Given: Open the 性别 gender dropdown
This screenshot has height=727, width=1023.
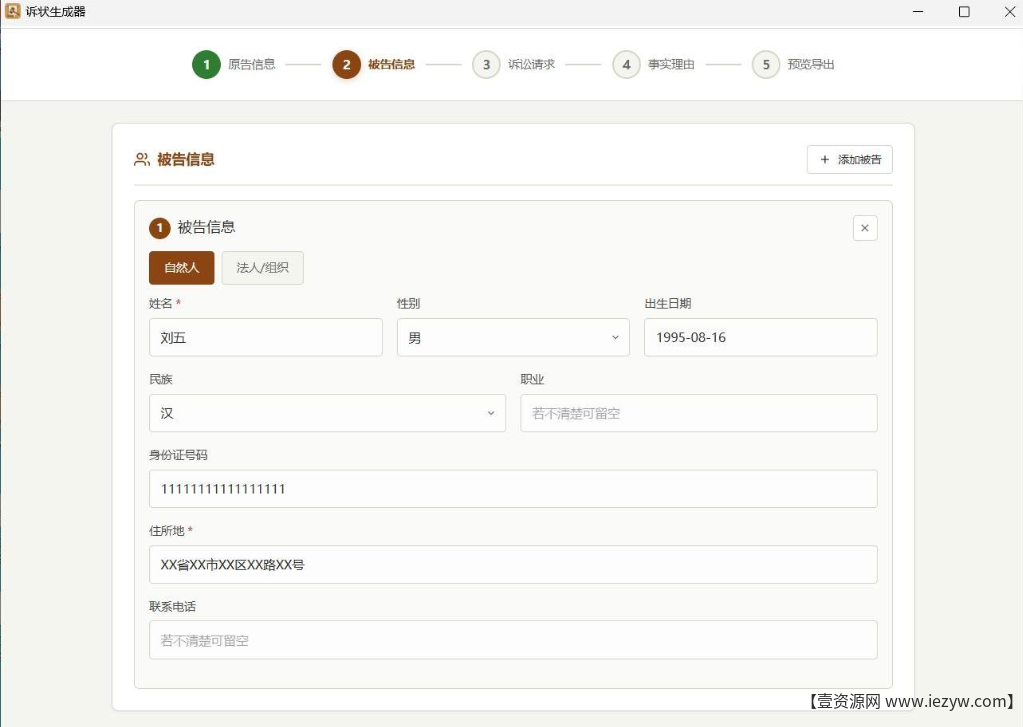Looking at the screenshot, I should [513, 337].
